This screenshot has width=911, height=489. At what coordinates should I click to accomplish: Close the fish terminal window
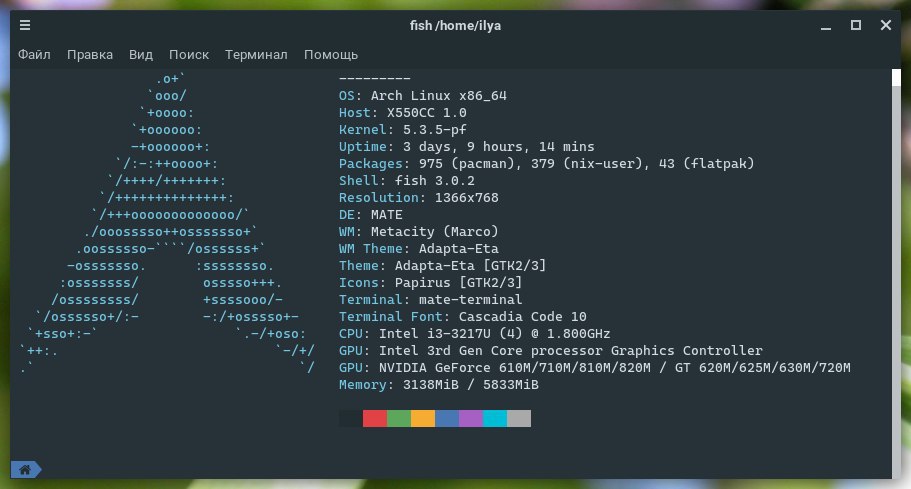coord(886,25)
